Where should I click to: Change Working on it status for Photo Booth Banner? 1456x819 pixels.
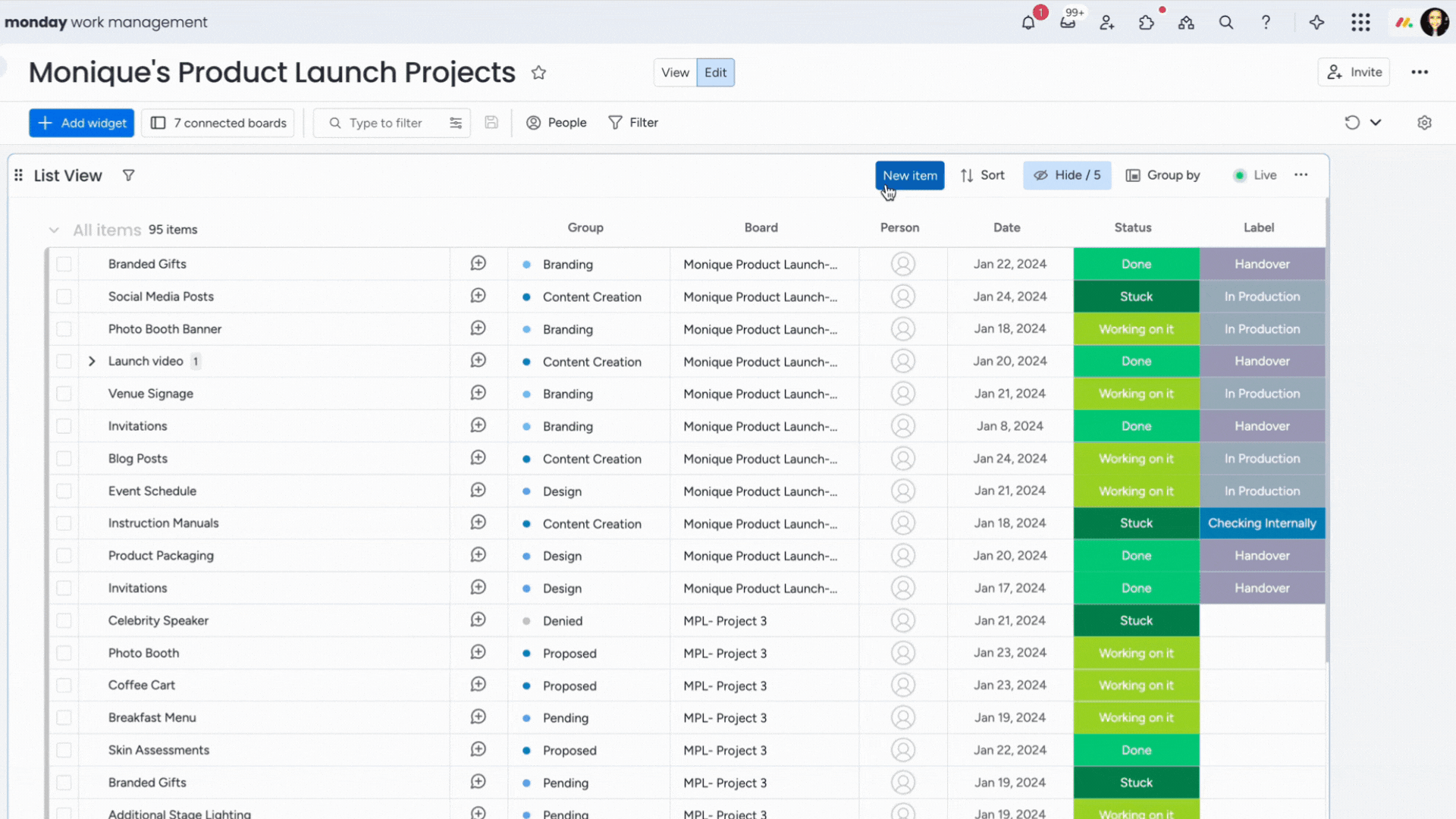(x=1136, y=329)
